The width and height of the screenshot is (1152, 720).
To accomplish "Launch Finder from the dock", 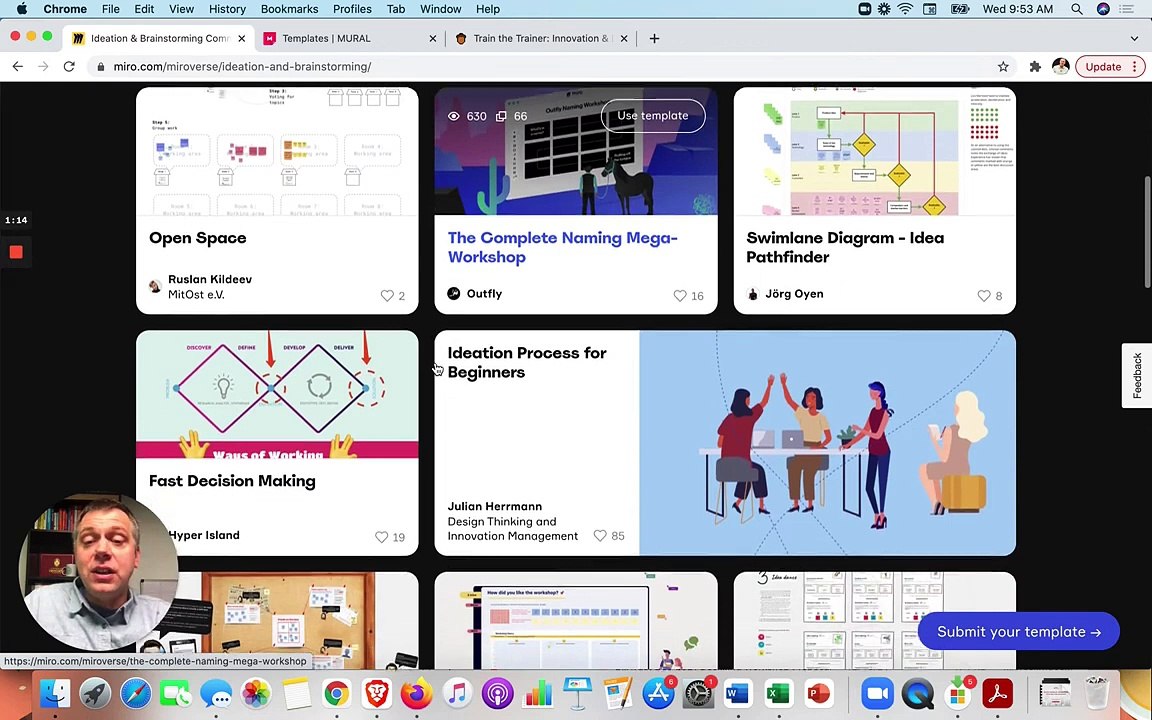I will (x=55, y=693).
